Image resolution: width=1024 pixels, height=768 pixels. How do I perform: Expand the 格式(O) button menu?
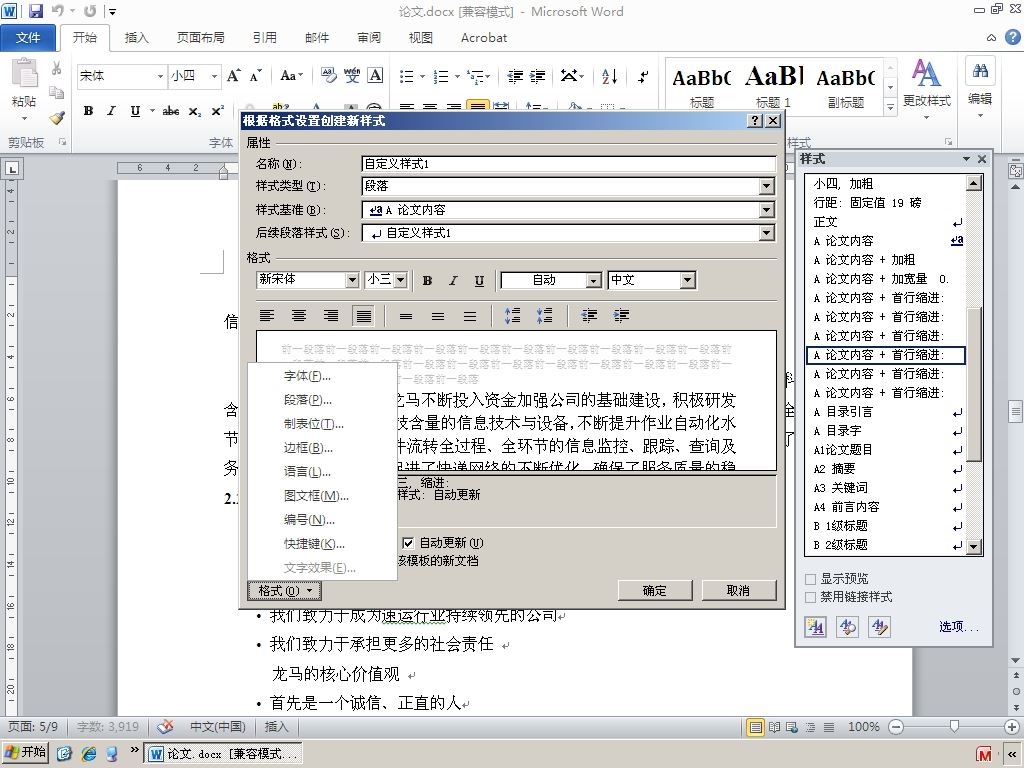pos(284,590)
